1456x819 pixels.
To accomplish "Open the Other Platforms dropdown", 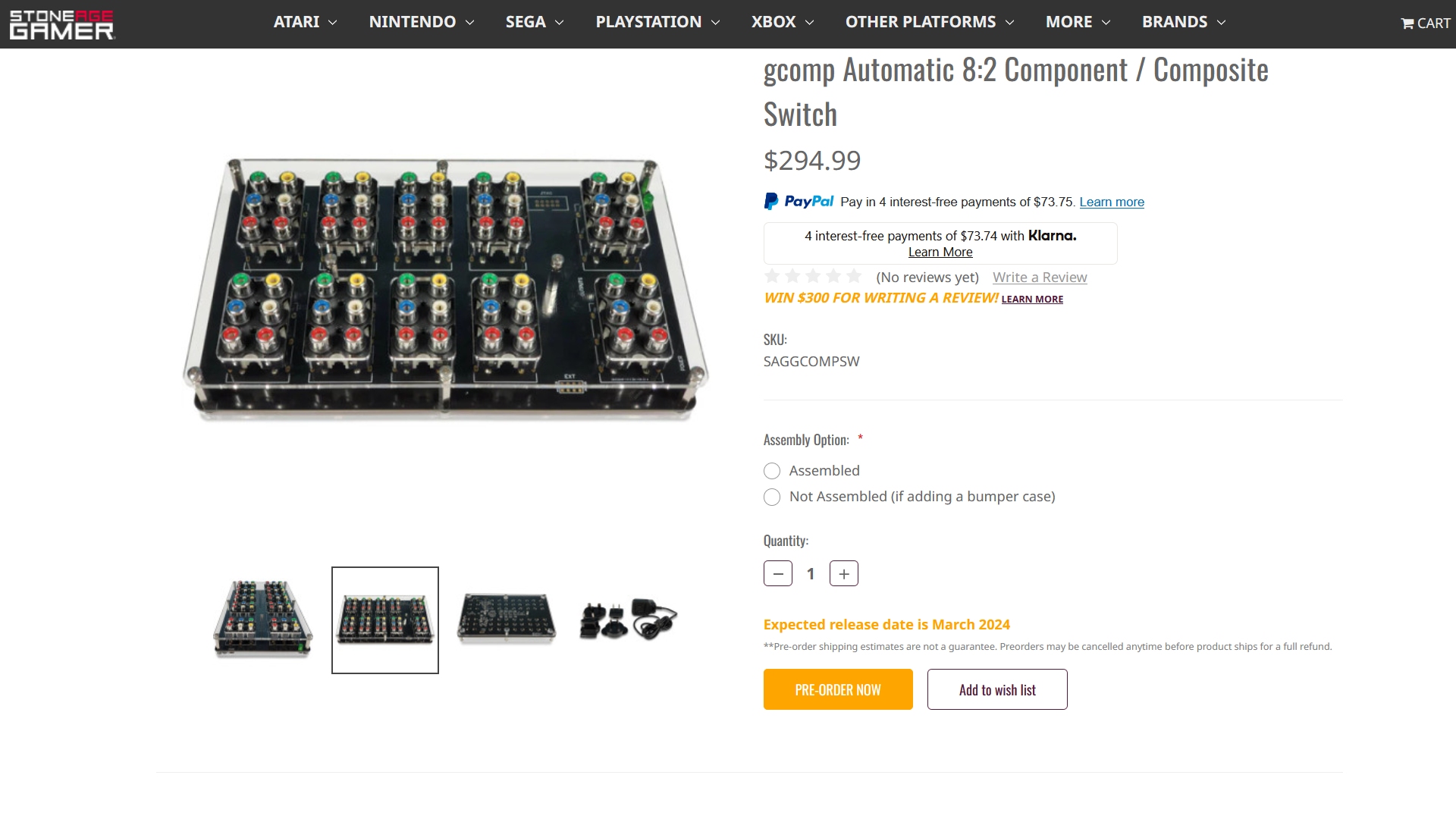I will tap(929, 22).
